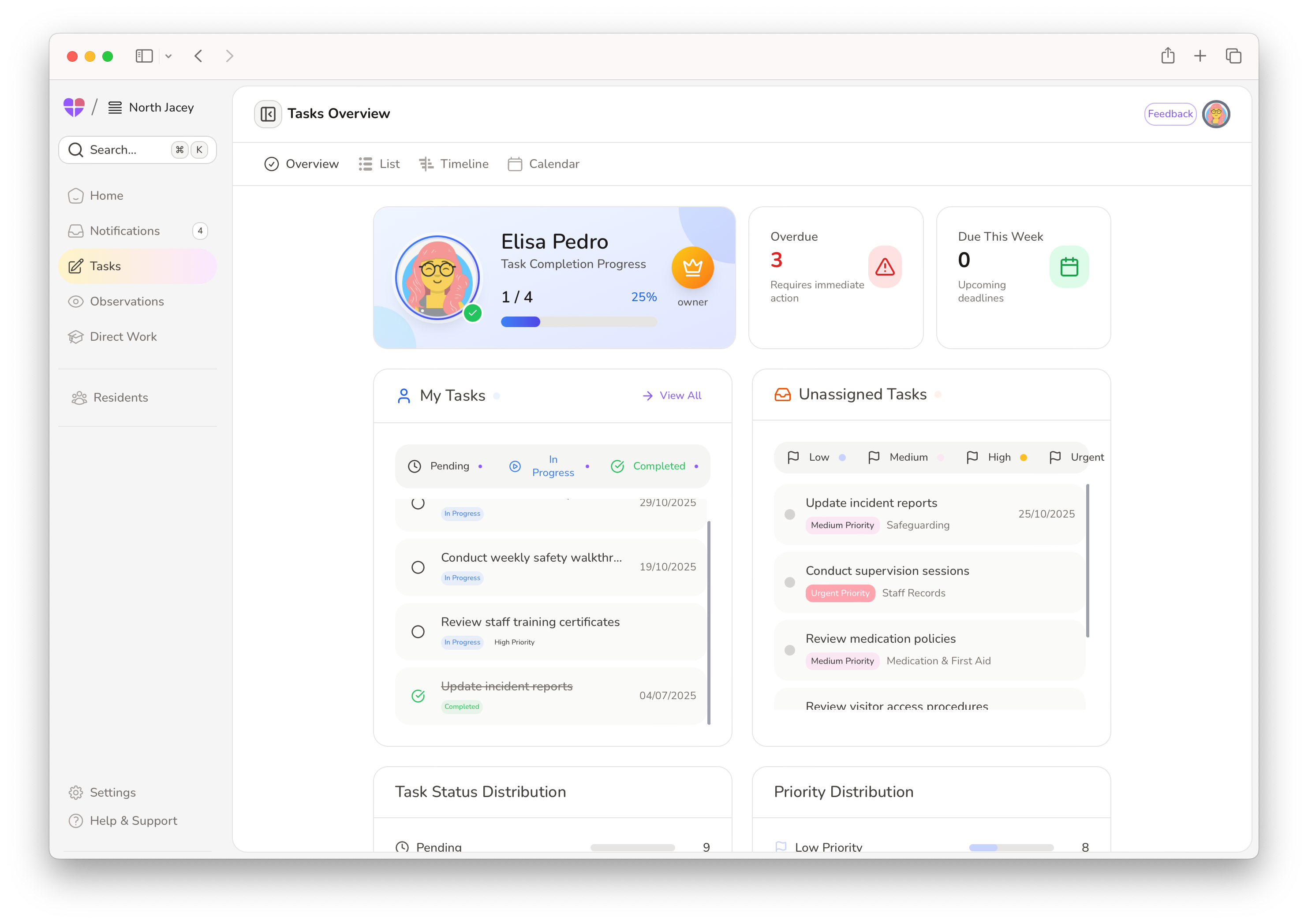Image resolution: width=1308 pixels, height=924 pixels.
Task: Click the browser share icon
Action: 1167,56
